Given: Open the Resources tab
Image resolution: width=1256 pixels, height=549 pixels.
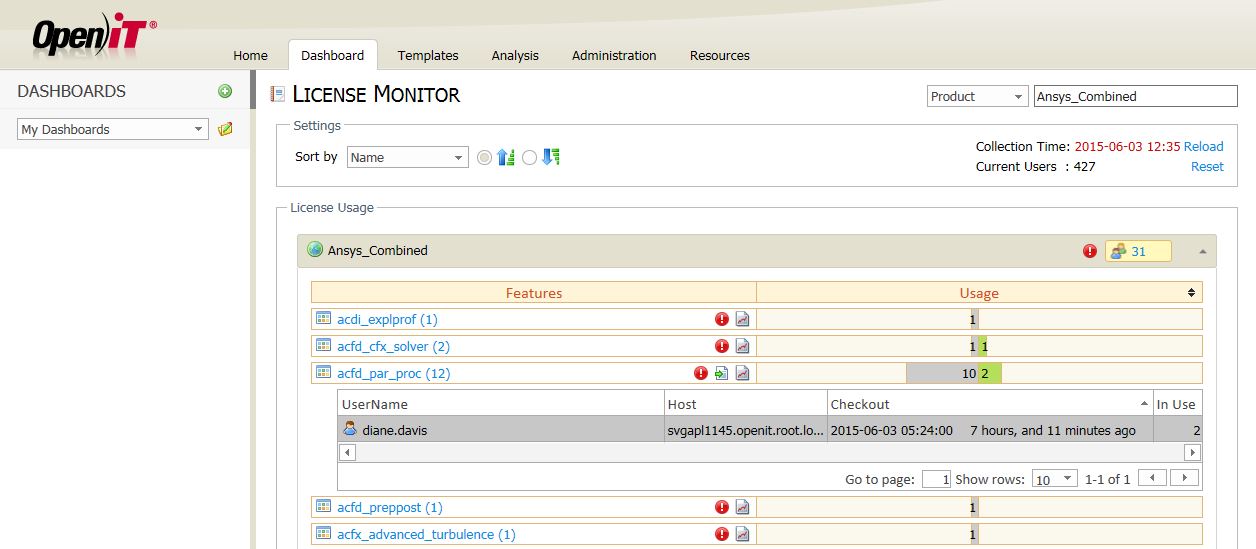Looking at the screenshot, I should (x=720, y=55).
